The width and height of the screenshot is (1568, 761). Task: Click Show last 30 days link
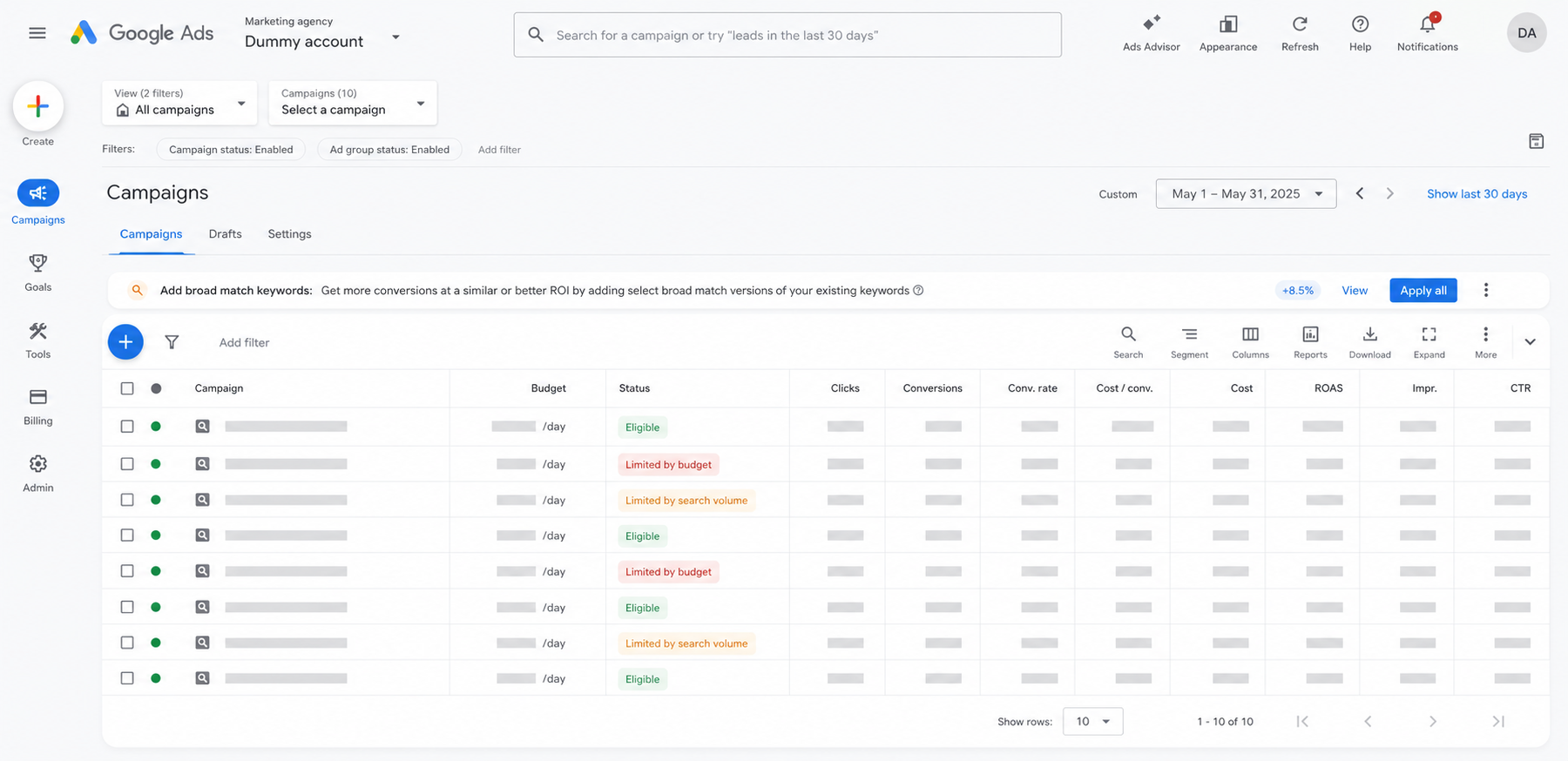(1477, 193)
